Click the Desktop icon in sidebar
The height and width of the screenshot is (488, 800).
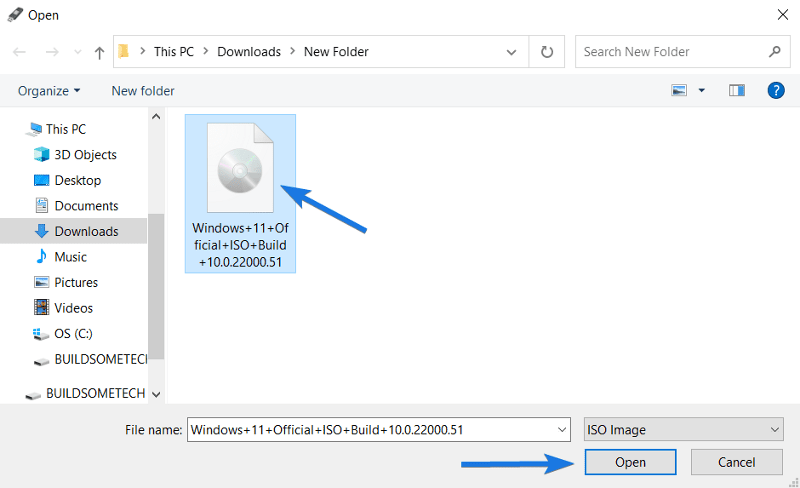(41, 180)
